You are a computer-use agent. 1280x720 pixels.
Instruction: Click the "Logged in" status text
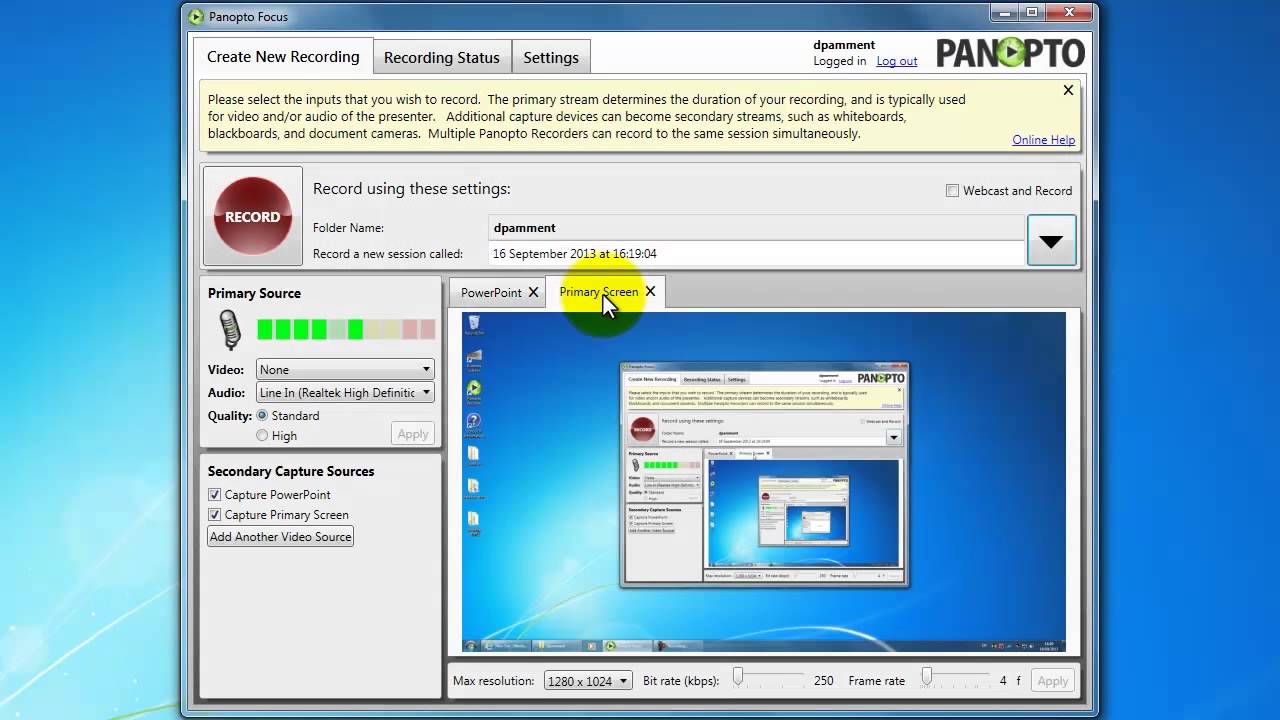(x=840, y=61)
